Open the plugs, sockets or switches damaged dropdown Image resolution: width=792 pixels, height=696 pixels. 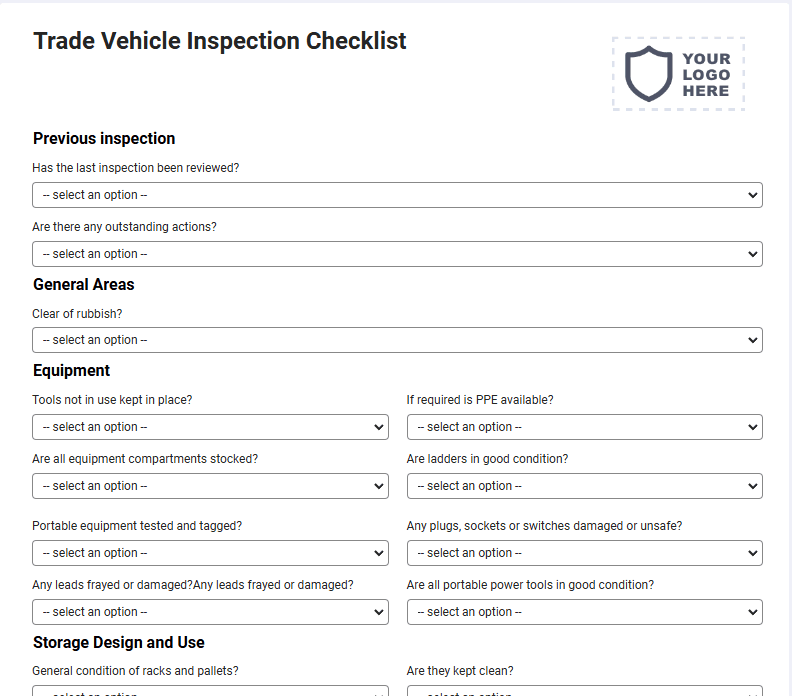pyautogui.click(x=584, y=553)
